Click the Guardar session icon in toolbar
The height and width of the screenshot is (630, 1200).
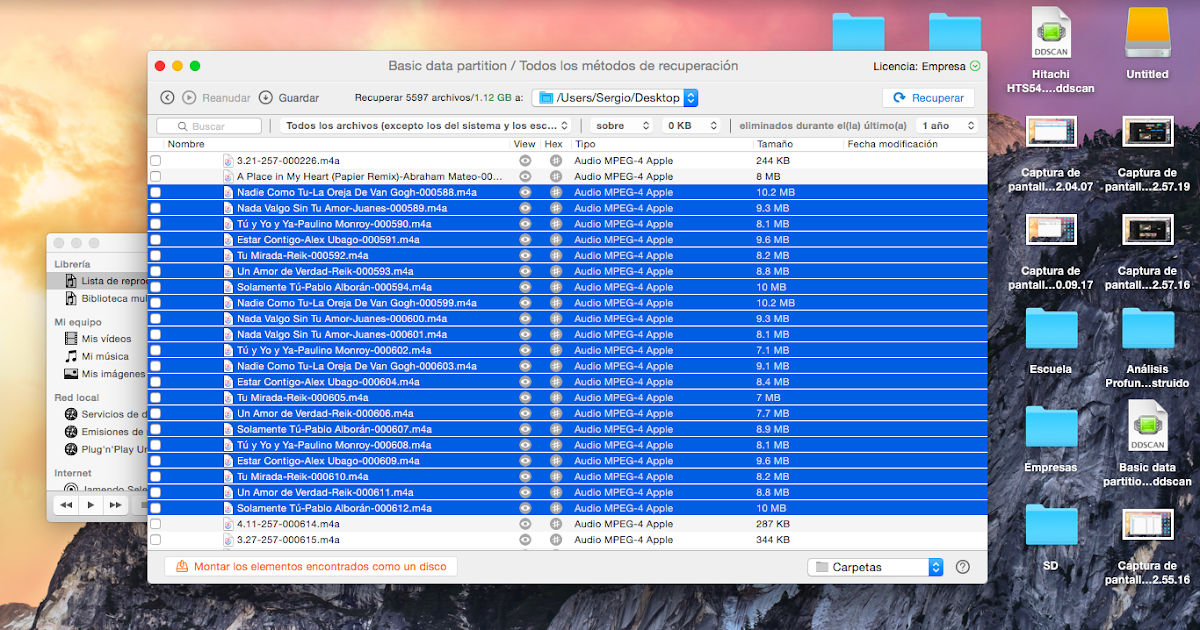pyautogui.click(x=263, y=98)
